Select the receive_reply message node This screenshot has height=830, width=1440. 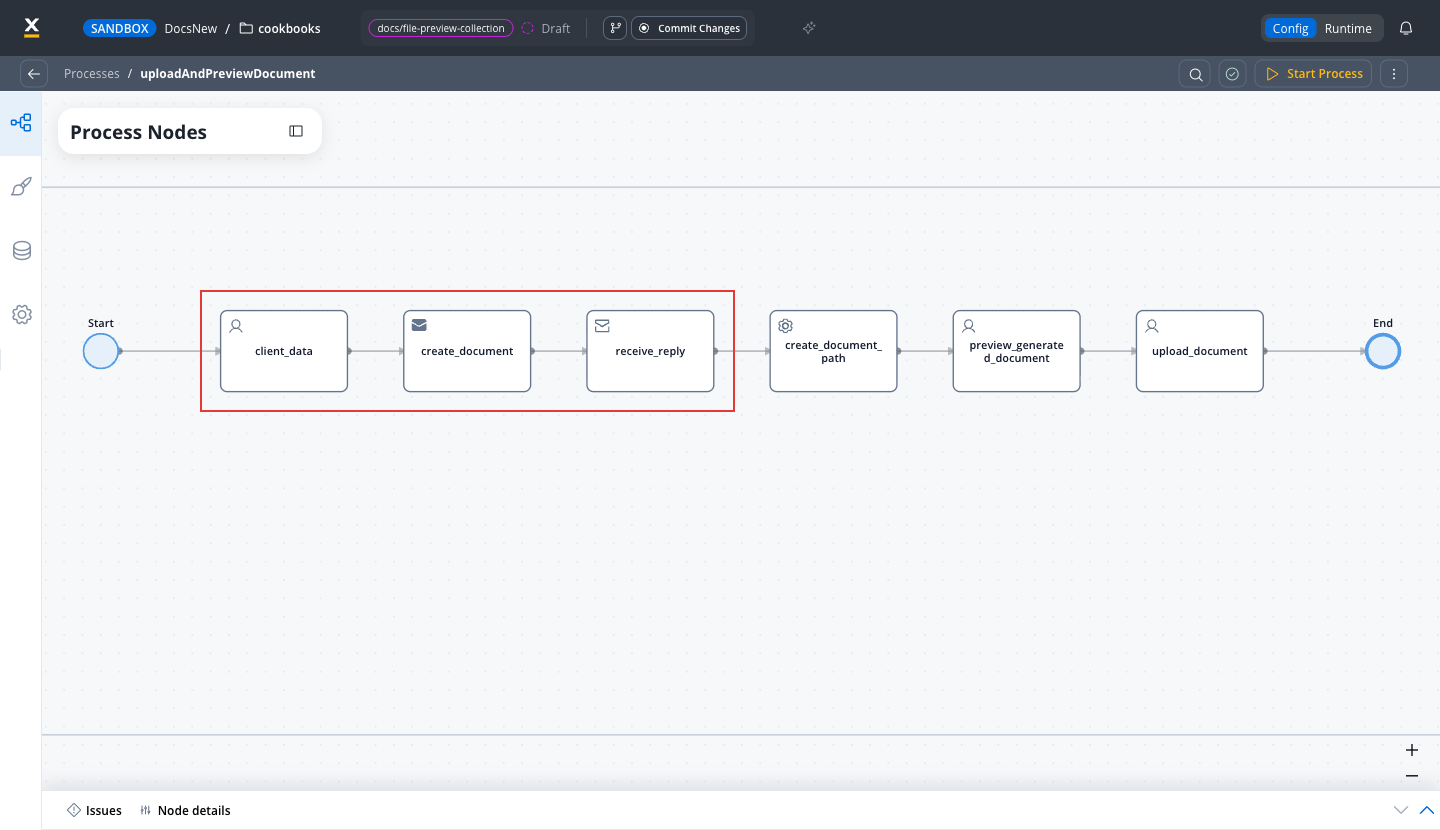point(650,351)
